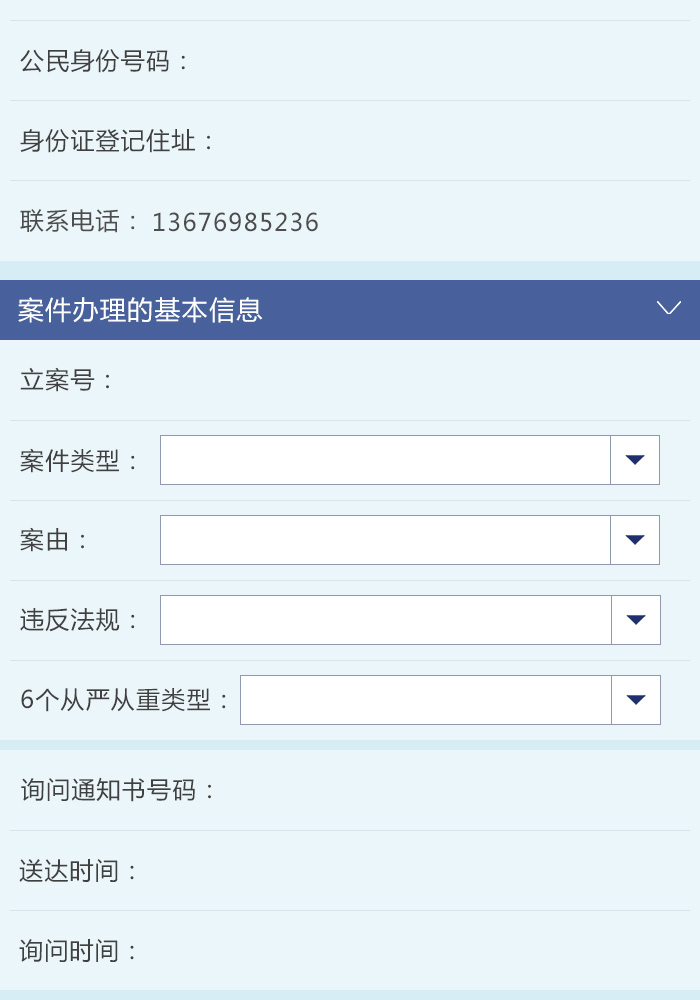This screenshot has height=1000, width=700.
Task: Collapse the 案件办理的基本信息 section chevron
Action: pos(668,308)
